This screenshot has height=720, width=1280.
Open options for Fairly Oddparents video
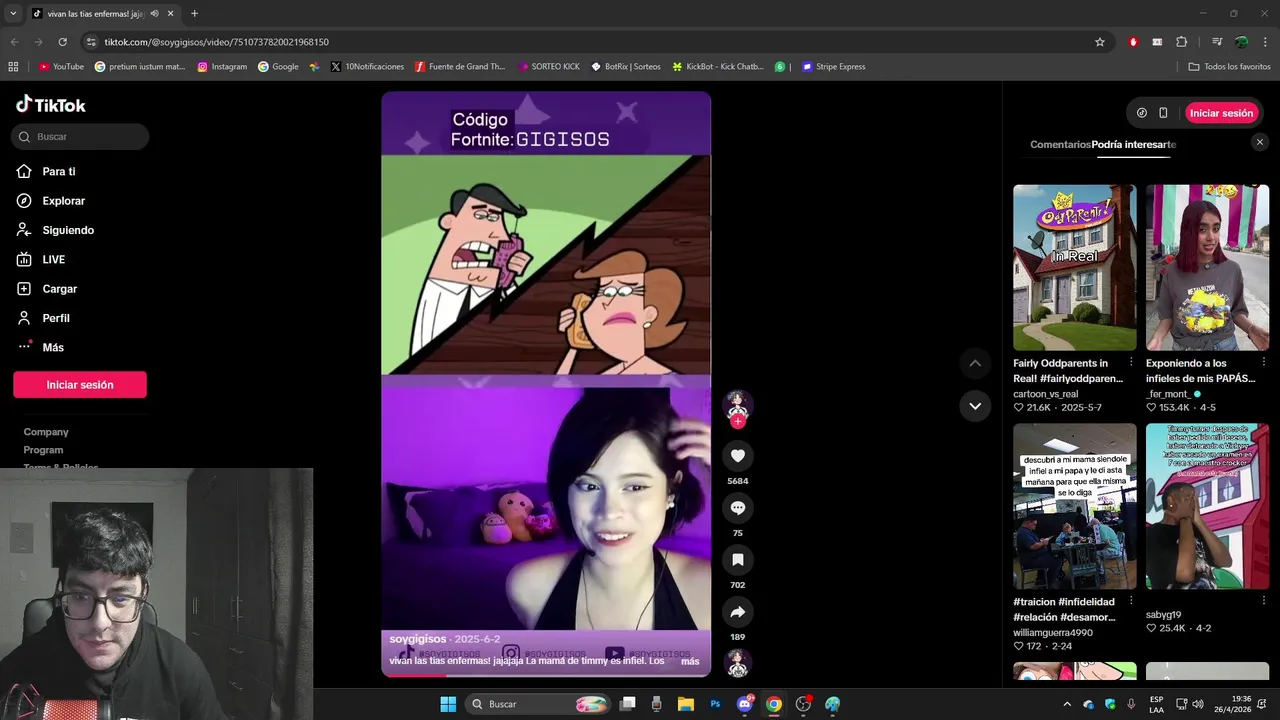click(1131, 362)
